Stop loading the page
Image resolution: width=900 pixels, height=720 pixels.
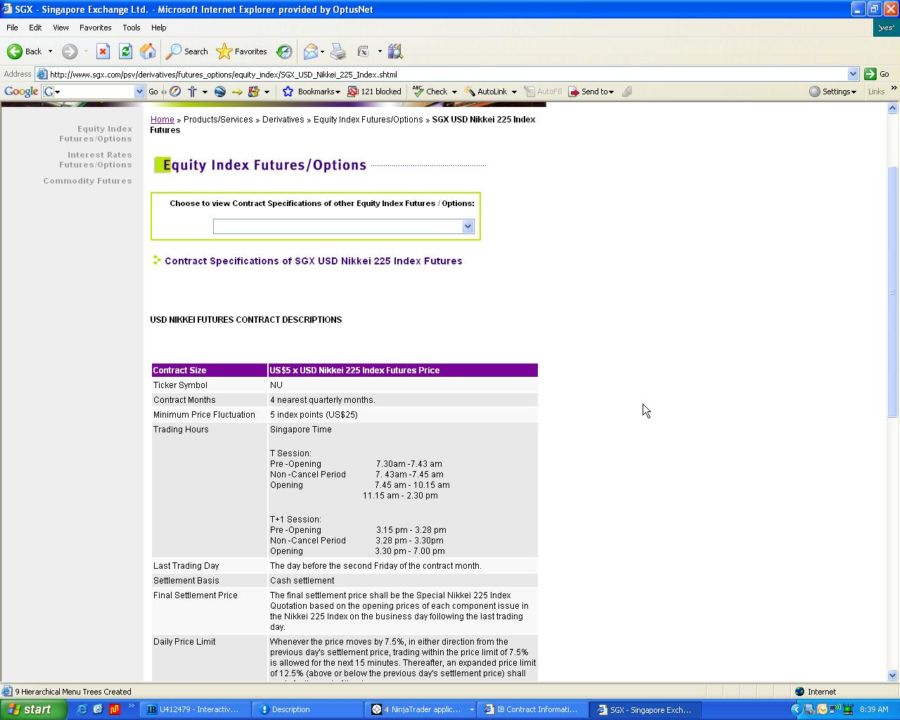point(103,52)
